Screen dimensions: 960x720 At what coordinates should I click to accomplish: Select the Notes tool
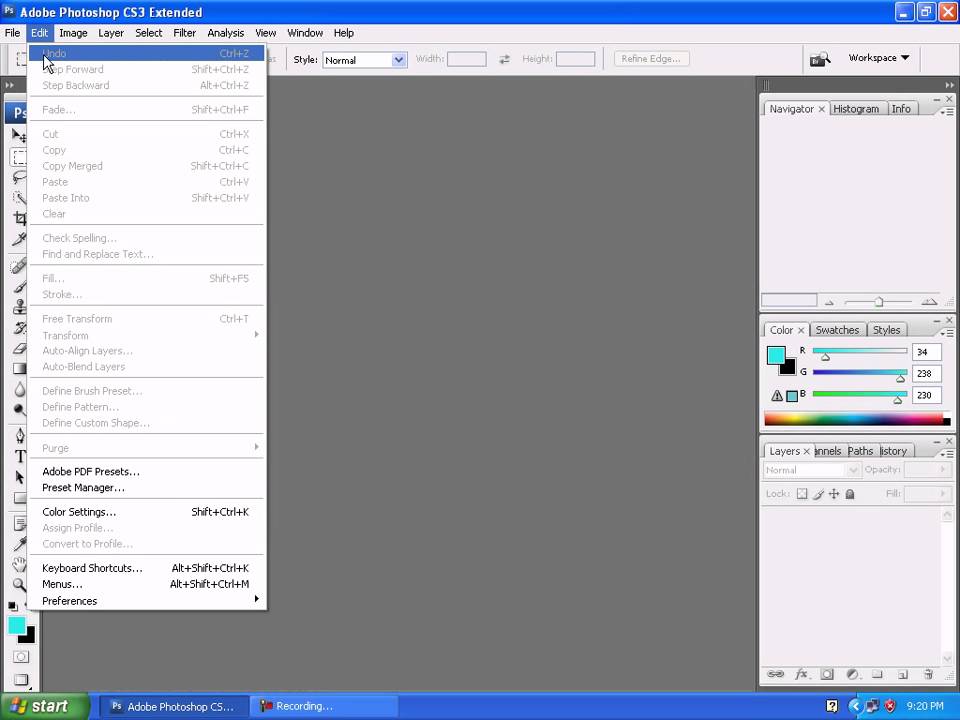19,524
